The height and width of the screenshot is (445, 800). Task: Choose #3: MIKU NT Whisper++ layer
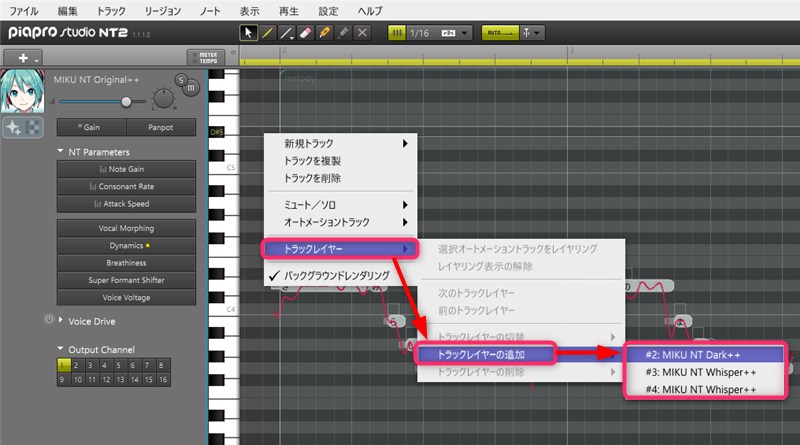[705, 372]
